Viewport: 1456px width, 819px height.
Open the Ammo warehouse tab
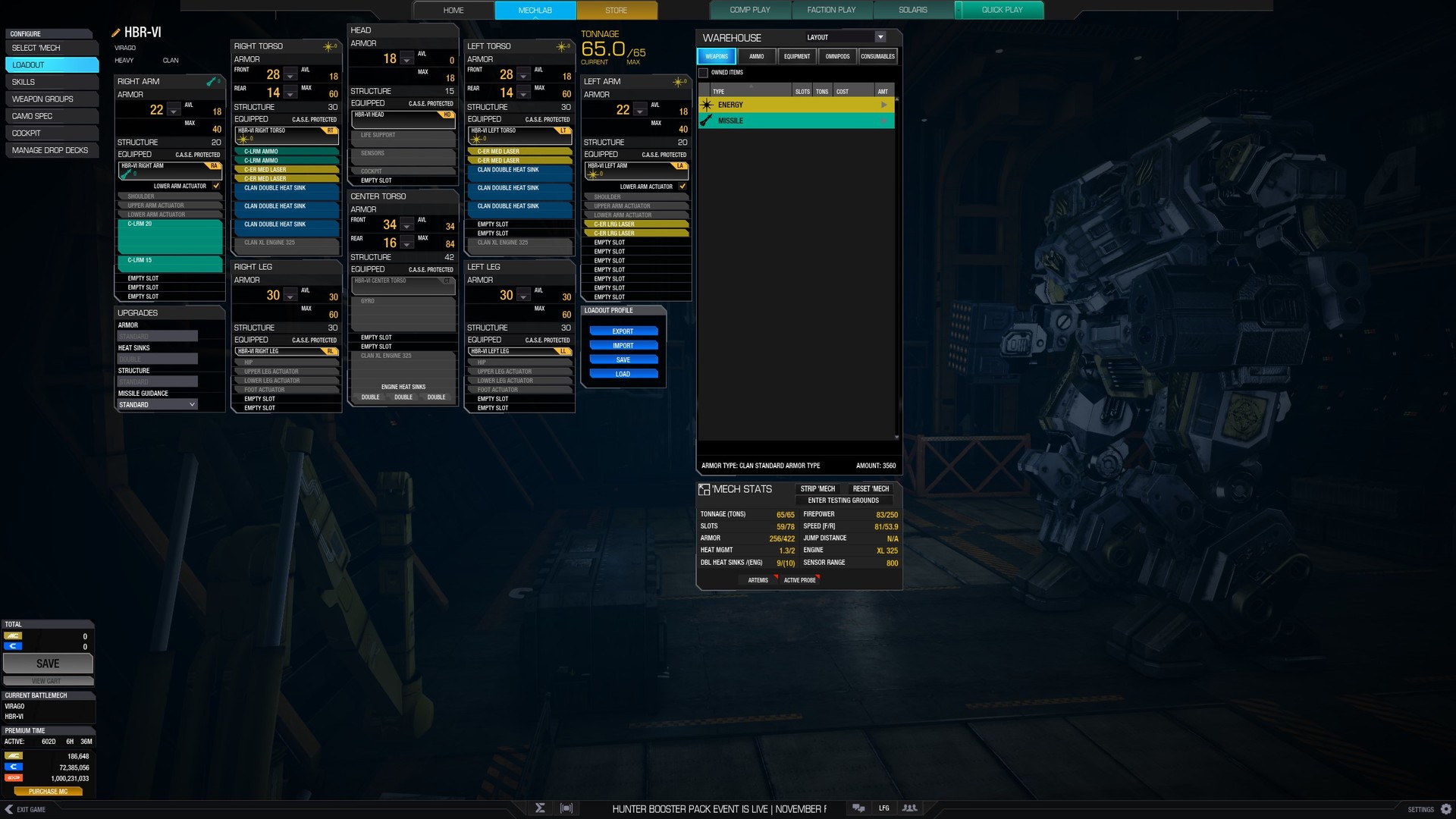(756, 56)
